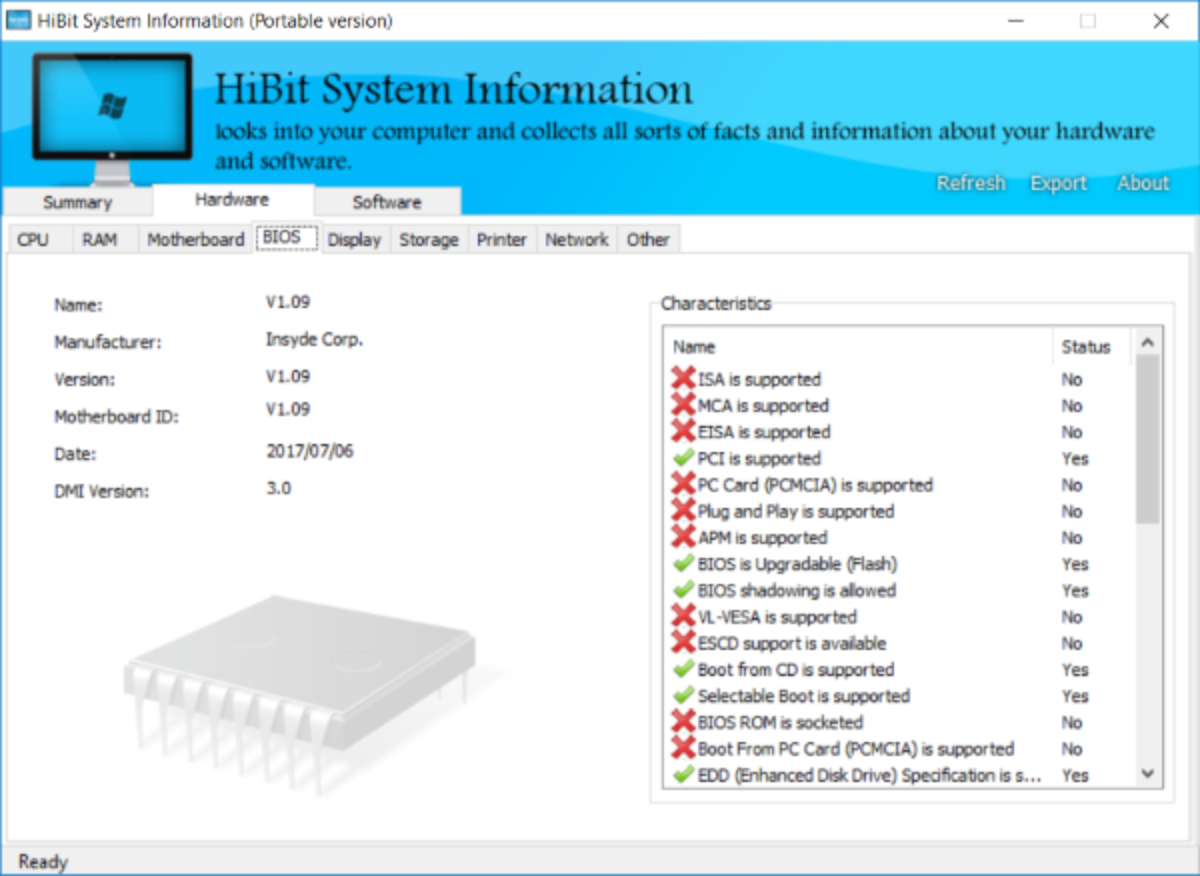Click green check icon beside BIOS is Upgradable

click(683, 564)
